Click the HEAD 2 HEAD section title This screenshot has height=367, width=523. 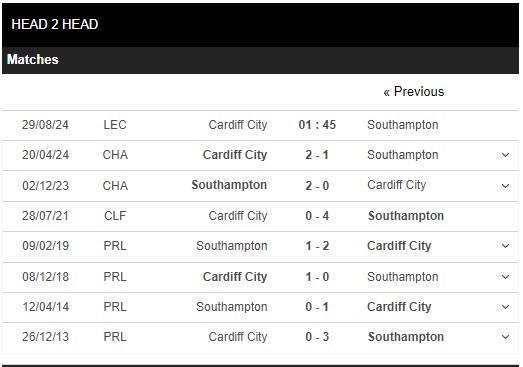pos(55,24)
